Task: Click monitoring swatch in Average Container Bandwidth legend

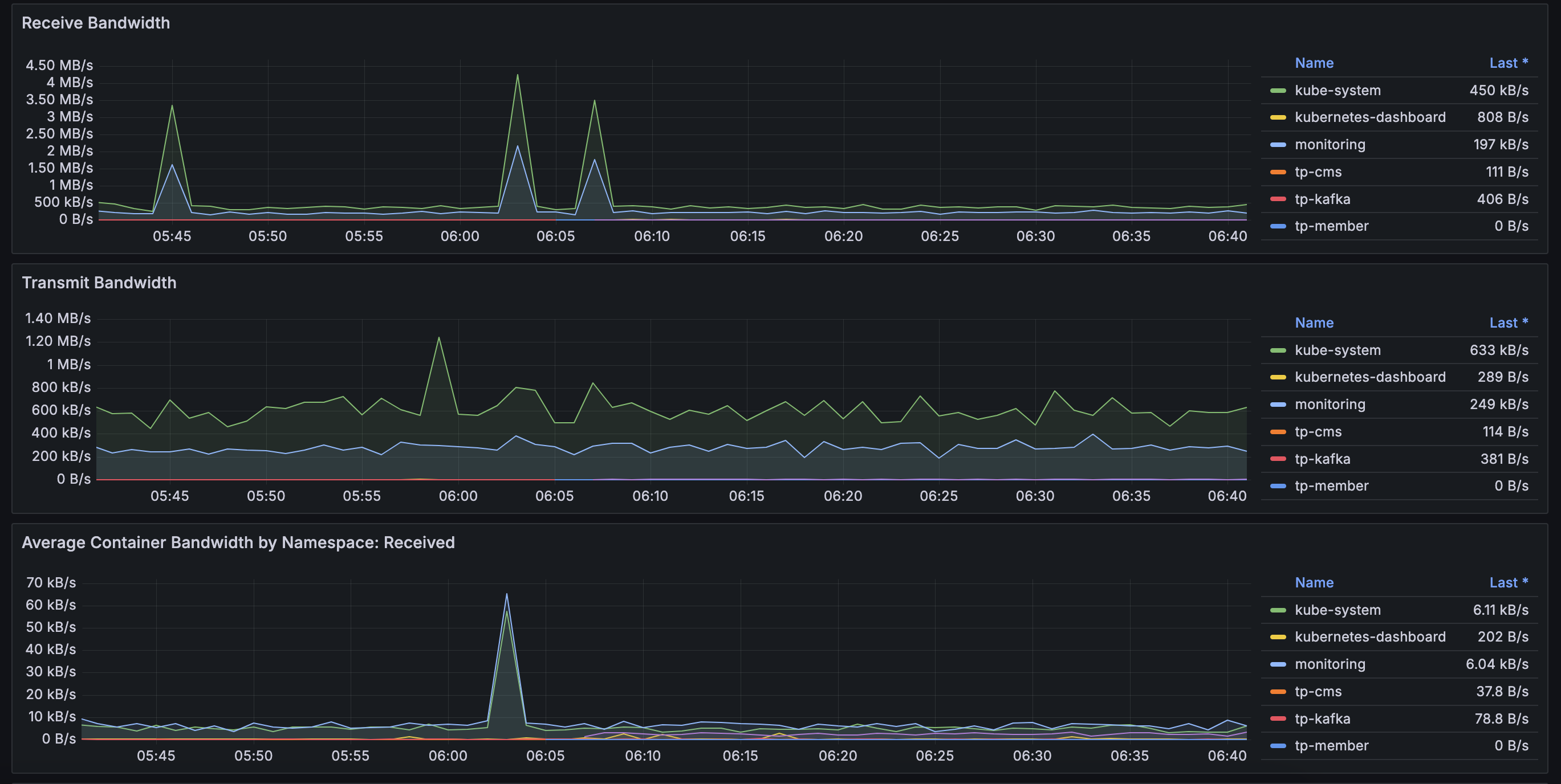Action: [x=1278, y=664]
